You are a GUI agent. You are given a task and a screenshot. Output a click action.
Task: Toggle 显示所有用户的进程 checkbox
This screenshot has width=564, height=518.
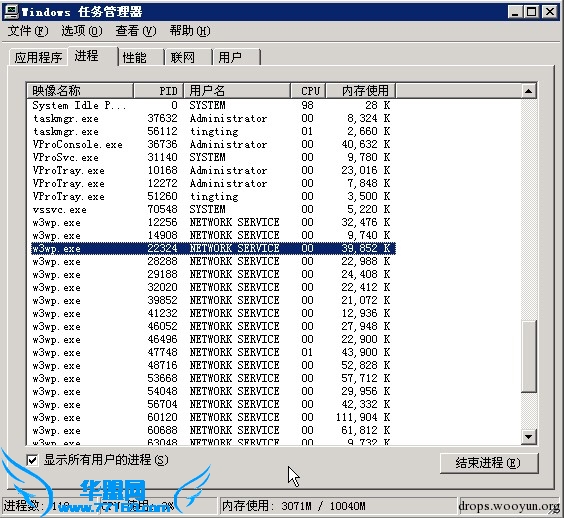[32, 460]
